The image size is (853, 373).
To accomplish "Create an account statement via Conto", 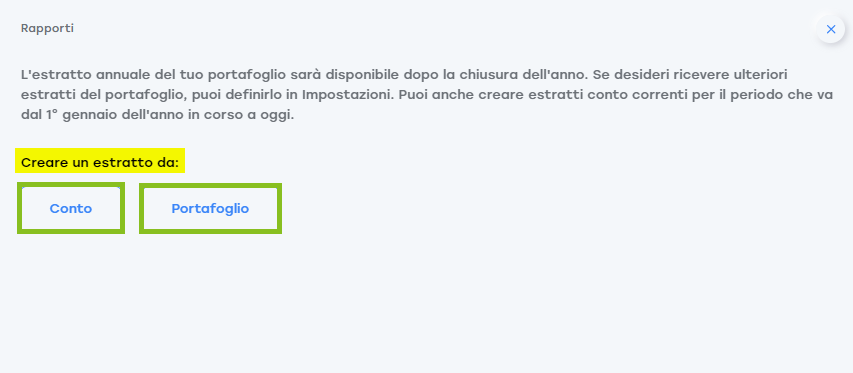I will [71, 208].
